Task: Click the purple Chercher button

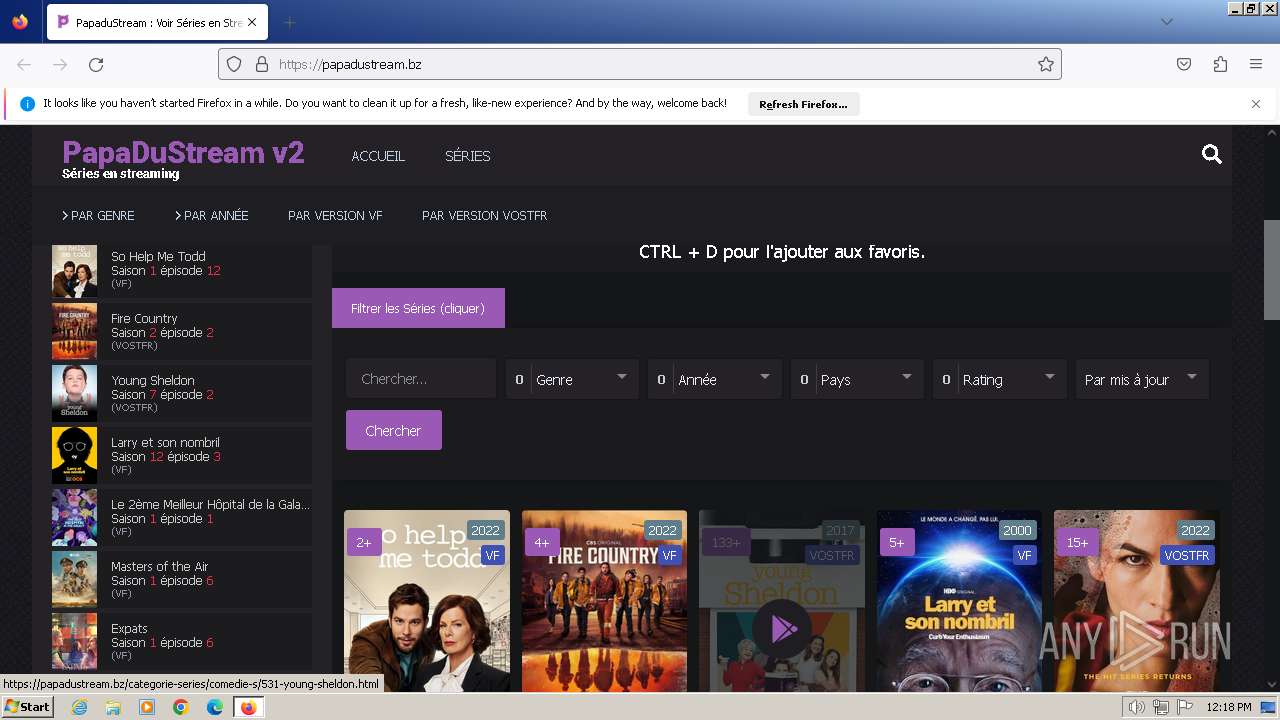Action: [394, 430]
